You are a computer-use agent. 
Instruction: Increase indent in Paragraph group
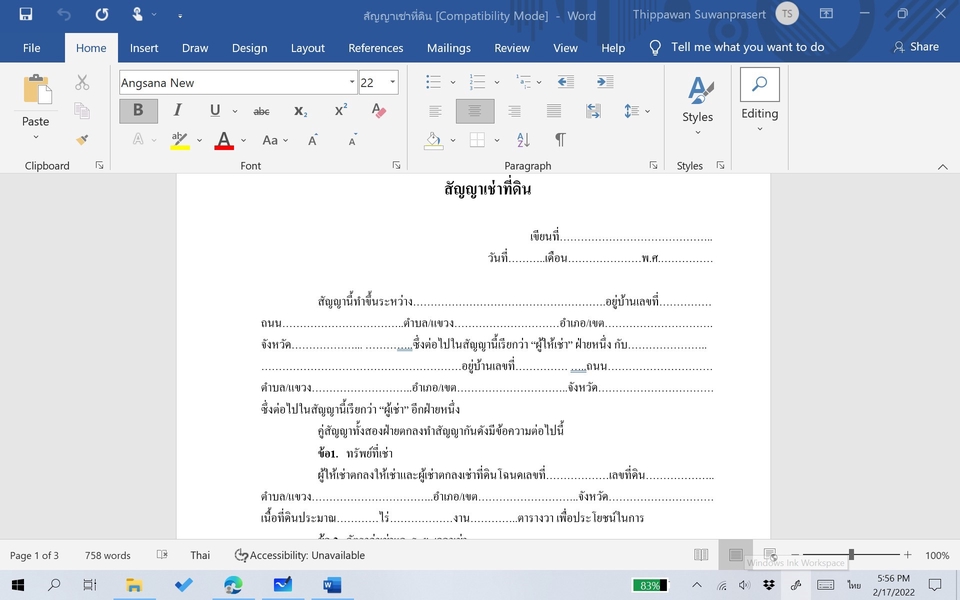click(605, 82)
